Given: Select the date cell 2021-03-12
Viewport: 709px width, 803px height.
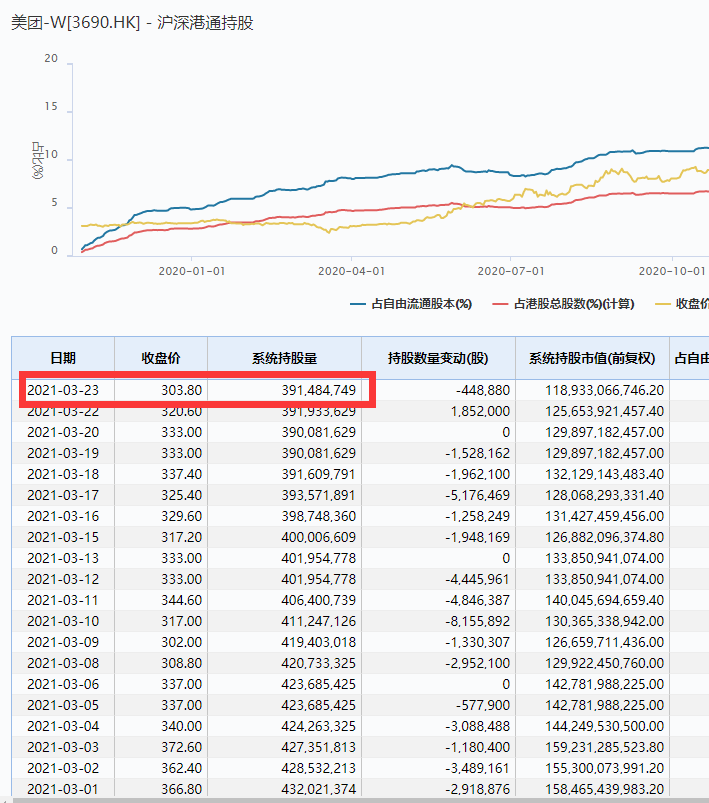Looking at the screenshot, I should pos(63,579).
